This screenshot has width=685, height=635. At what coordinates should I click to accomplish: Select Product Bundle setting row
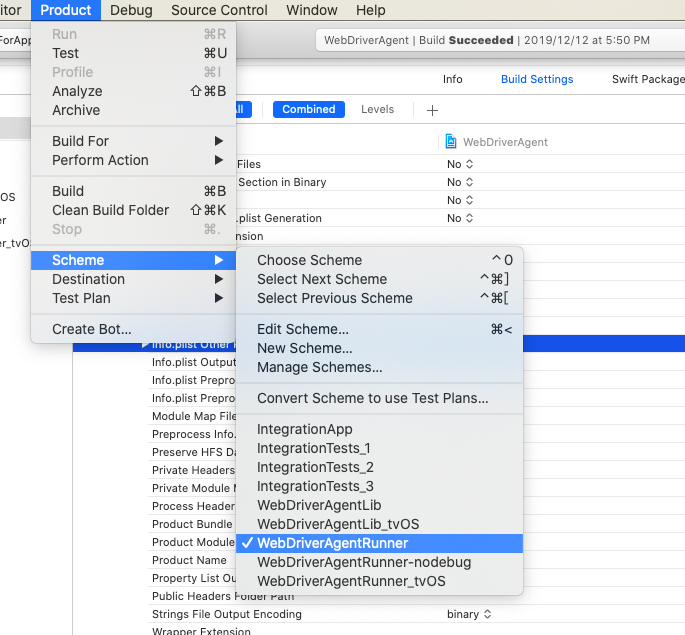pos(192,524)
